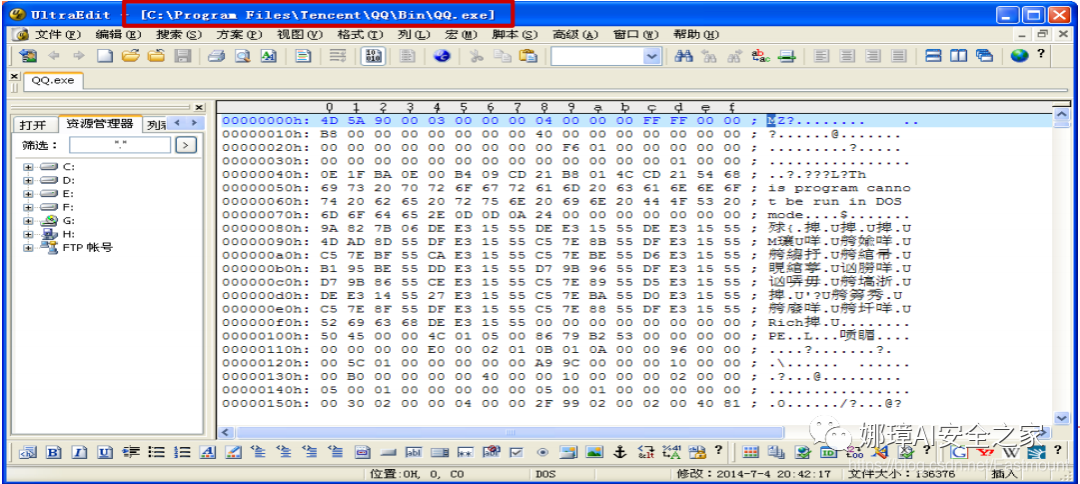This screenshot has width=1080, height=484.
Task: Click the numbered list icon in HTML toolbar
Action: coord(183,452)
